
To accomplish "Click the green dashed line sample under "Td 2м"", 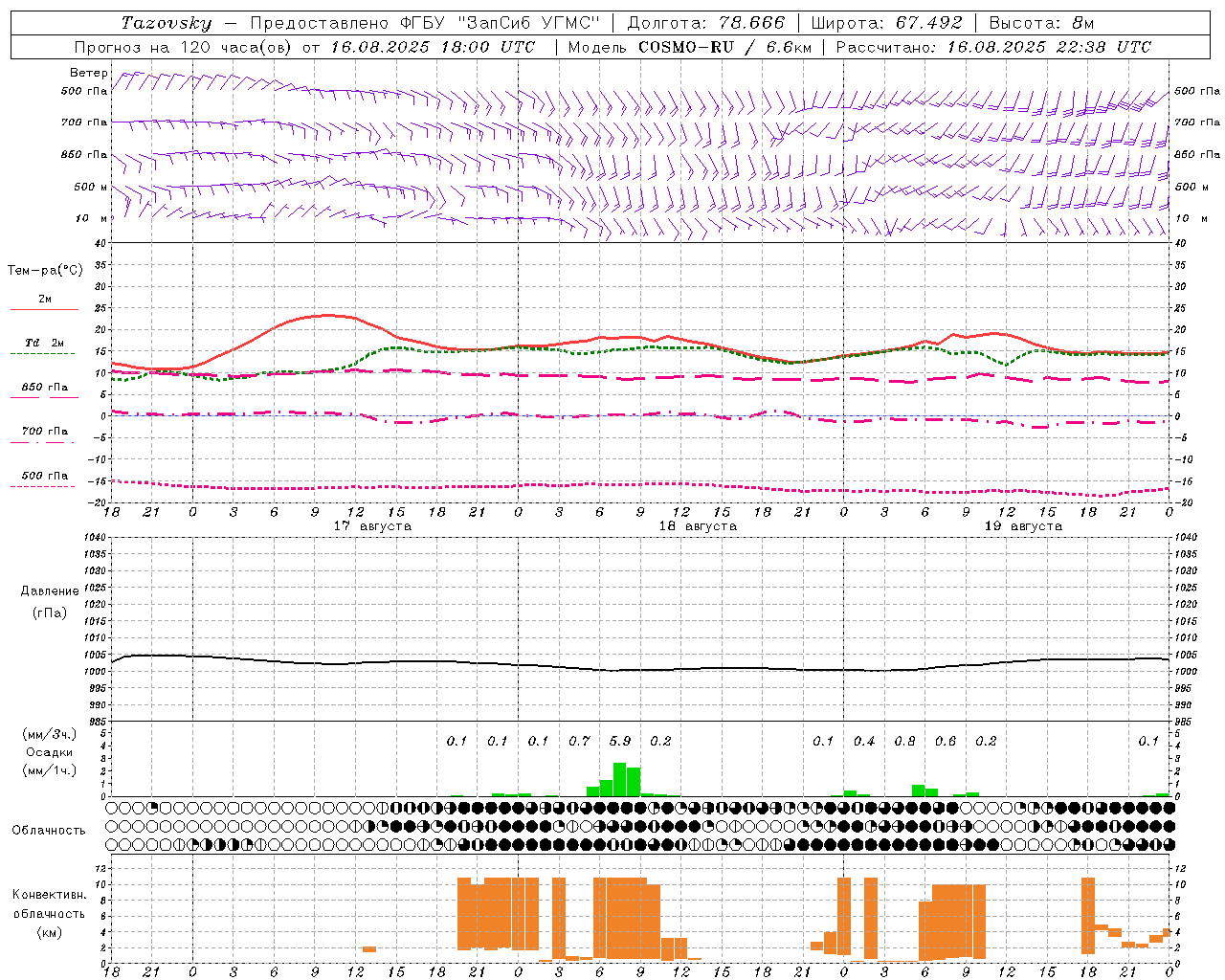I will click(43, 354).
